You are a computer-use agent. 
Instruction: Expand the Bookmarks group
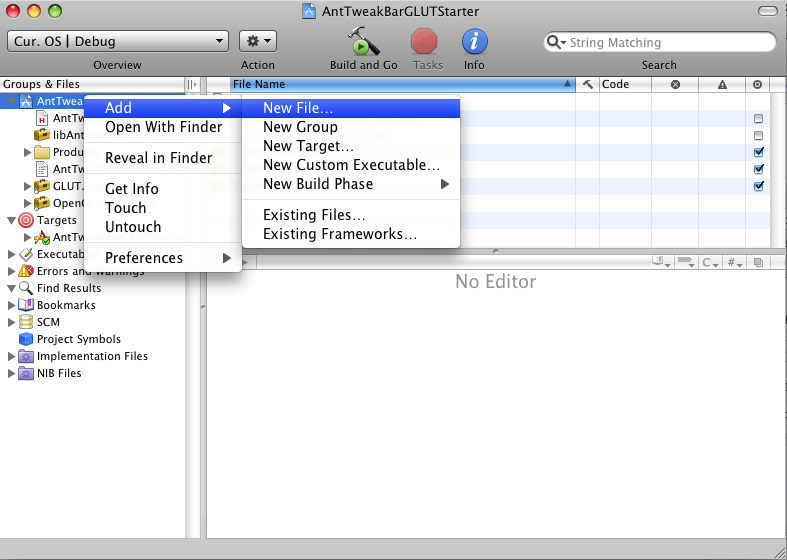(x=12, y=305)
